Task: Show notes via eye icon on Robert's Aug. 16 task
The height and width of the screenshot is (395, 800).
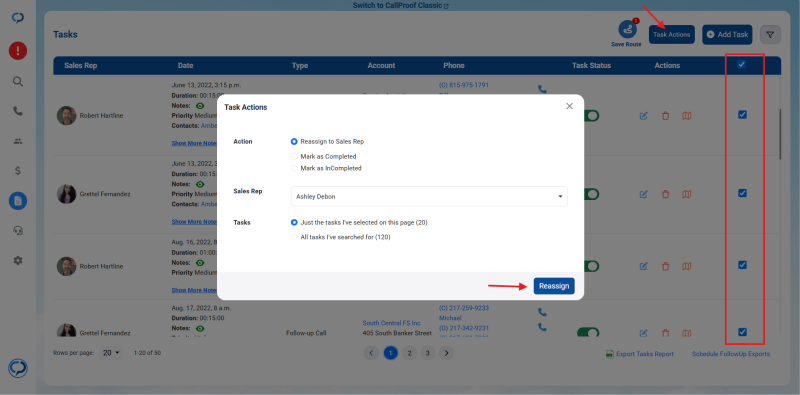Action: pos(200,262)
